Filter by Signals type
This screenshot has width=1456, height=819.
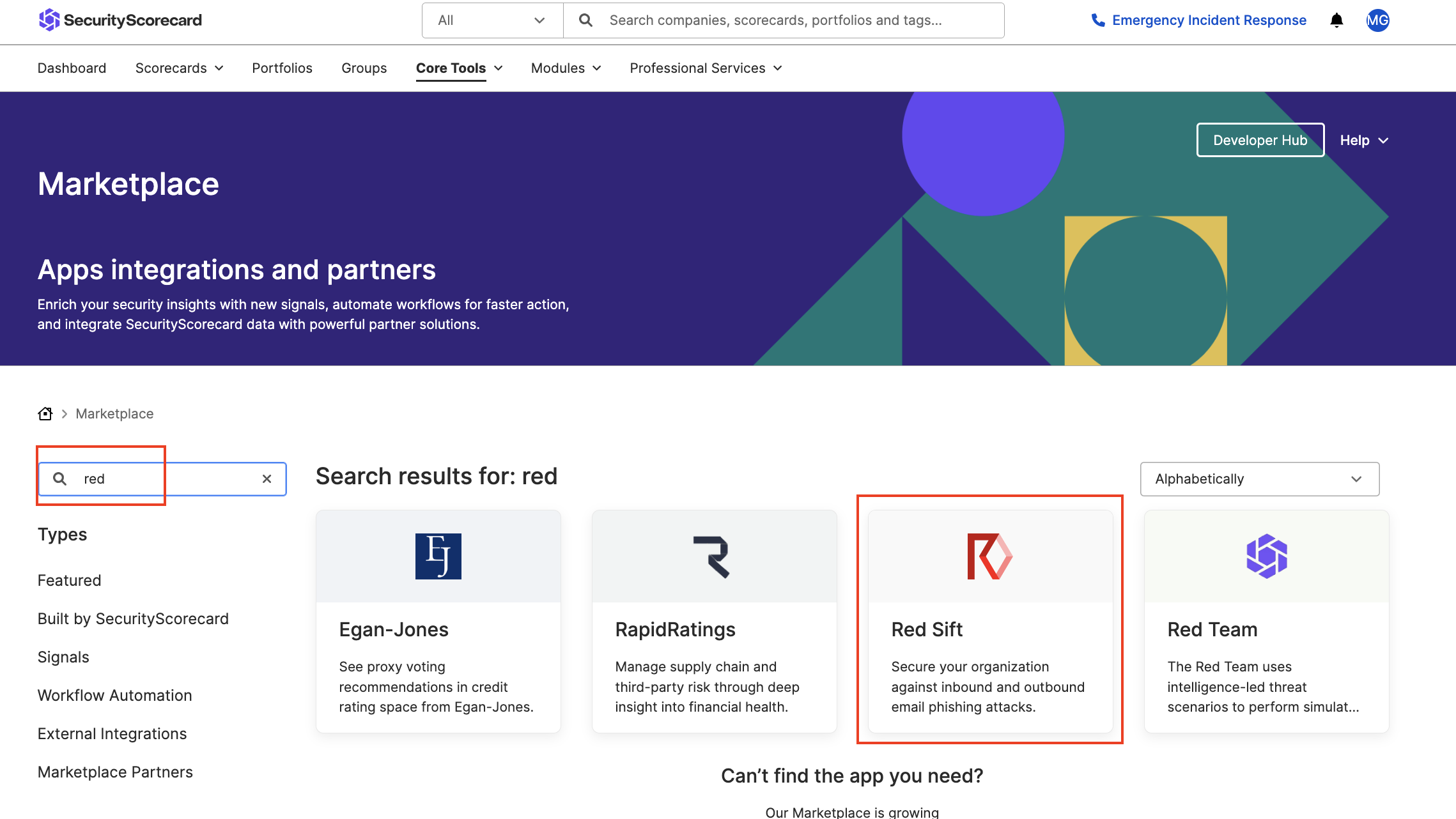pos(63,657)
